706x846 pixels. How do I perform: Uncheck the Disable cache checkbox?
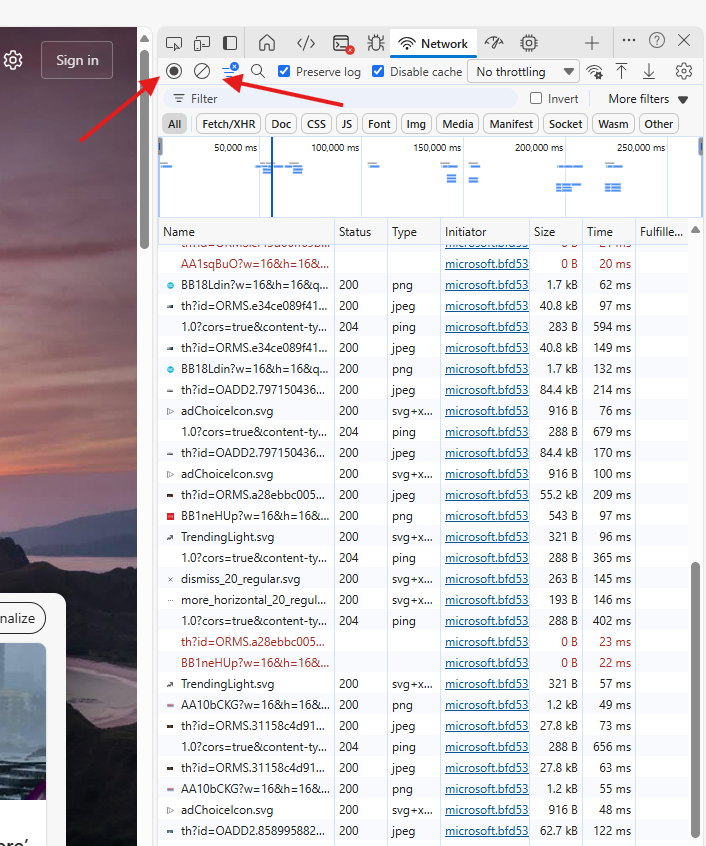click(x=378, y=71)
